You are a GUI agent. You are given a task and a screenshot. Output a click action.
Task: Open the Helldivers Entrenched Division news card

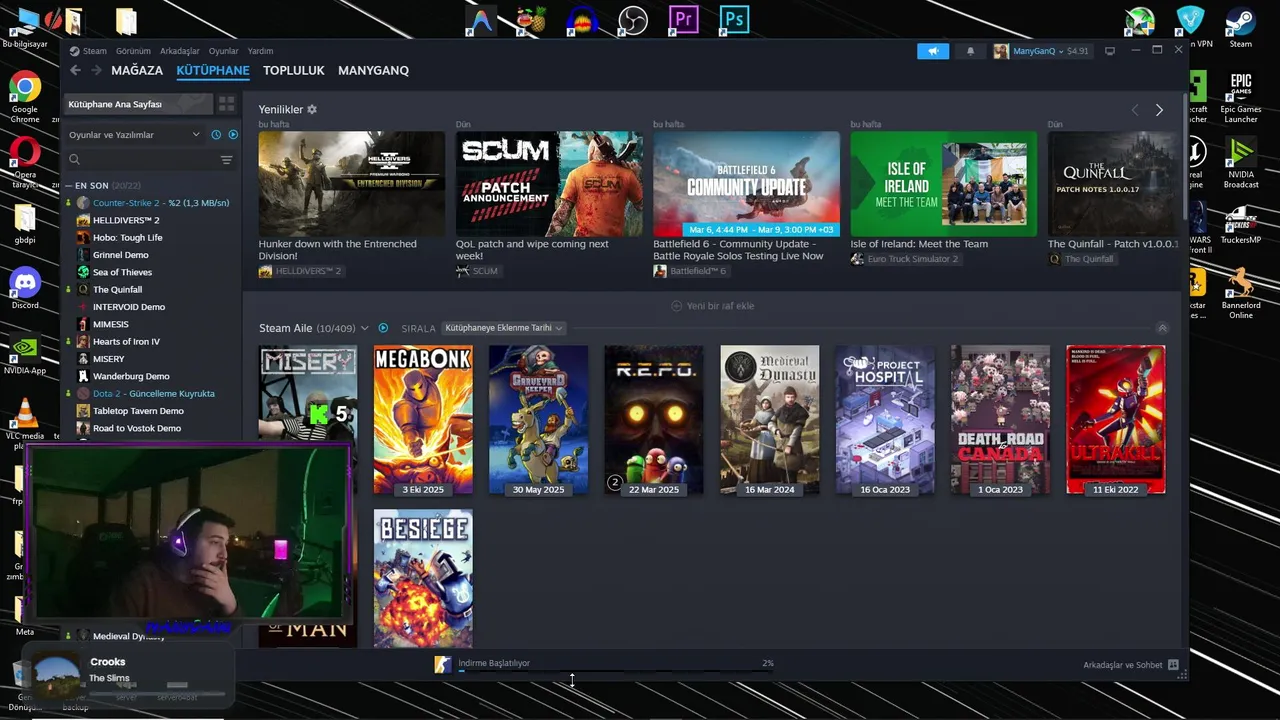[351, 184]
